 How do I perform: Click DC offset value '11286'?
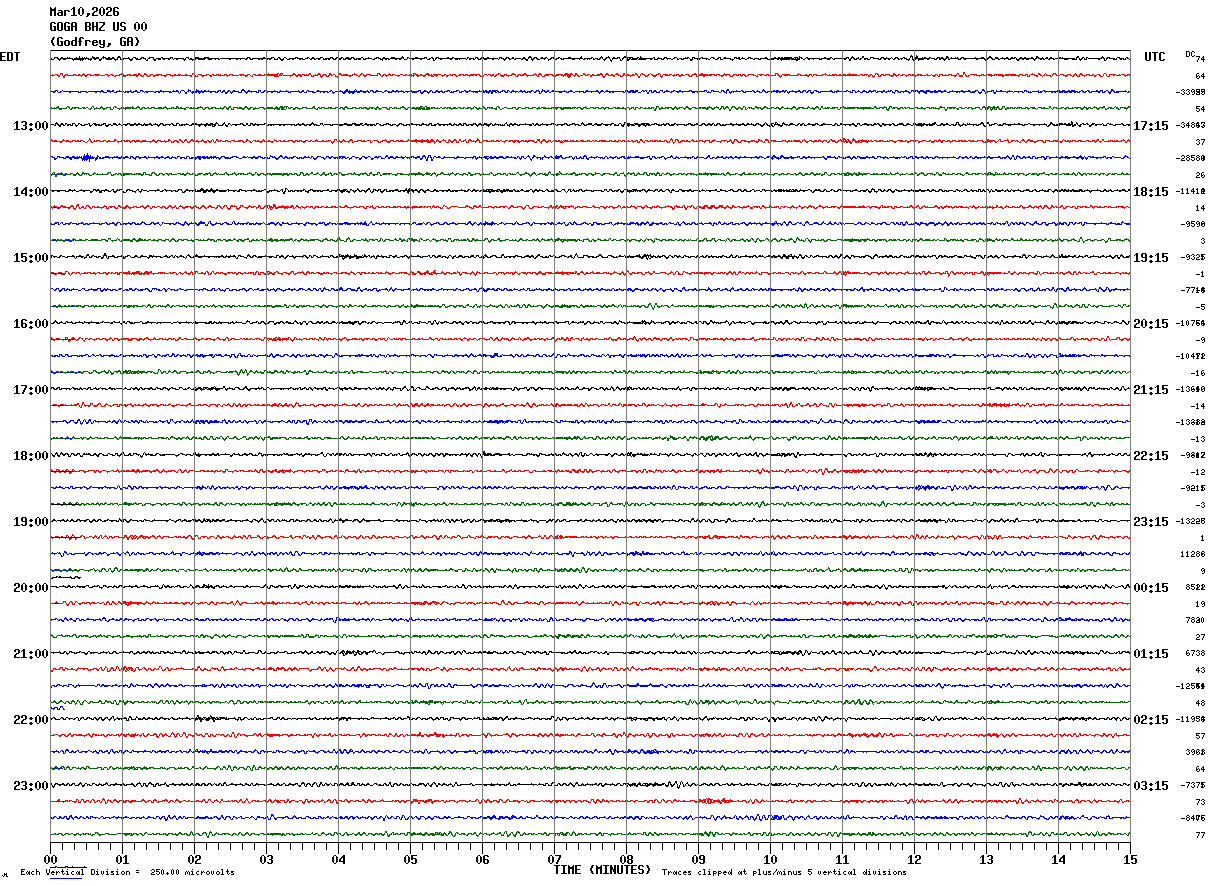coord(1192,554)
